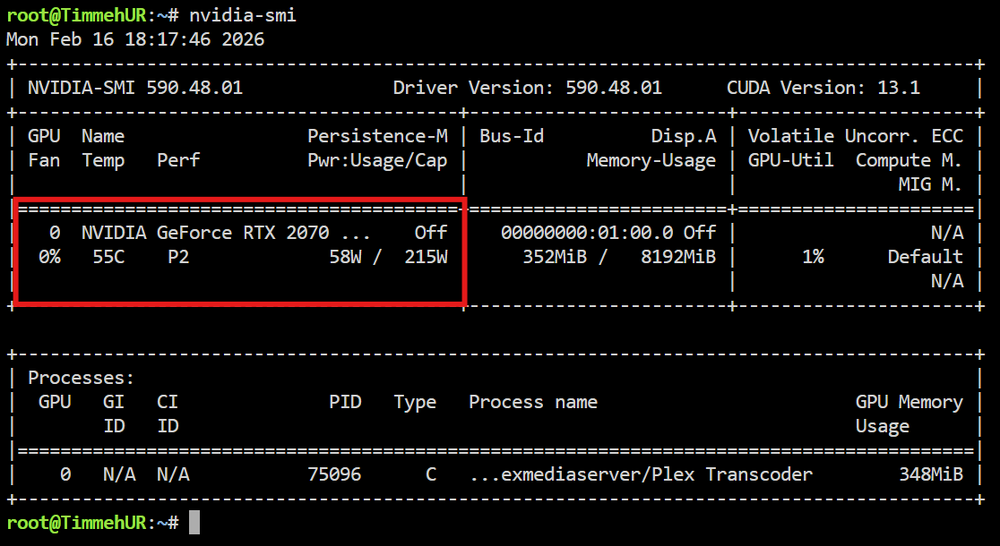Click the Perf column header

pyautogui.click(x=179, y=161)
